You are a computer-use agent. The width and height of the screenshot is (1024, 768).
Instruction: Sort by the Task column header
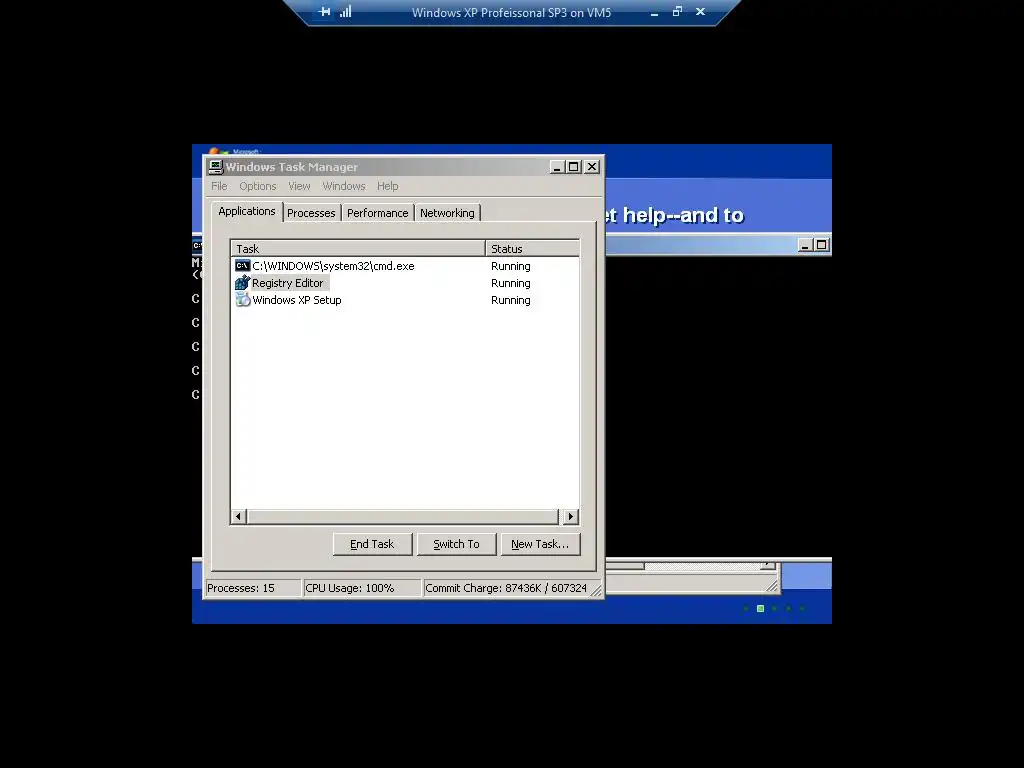pyautogui.click(x=358, y=249)
